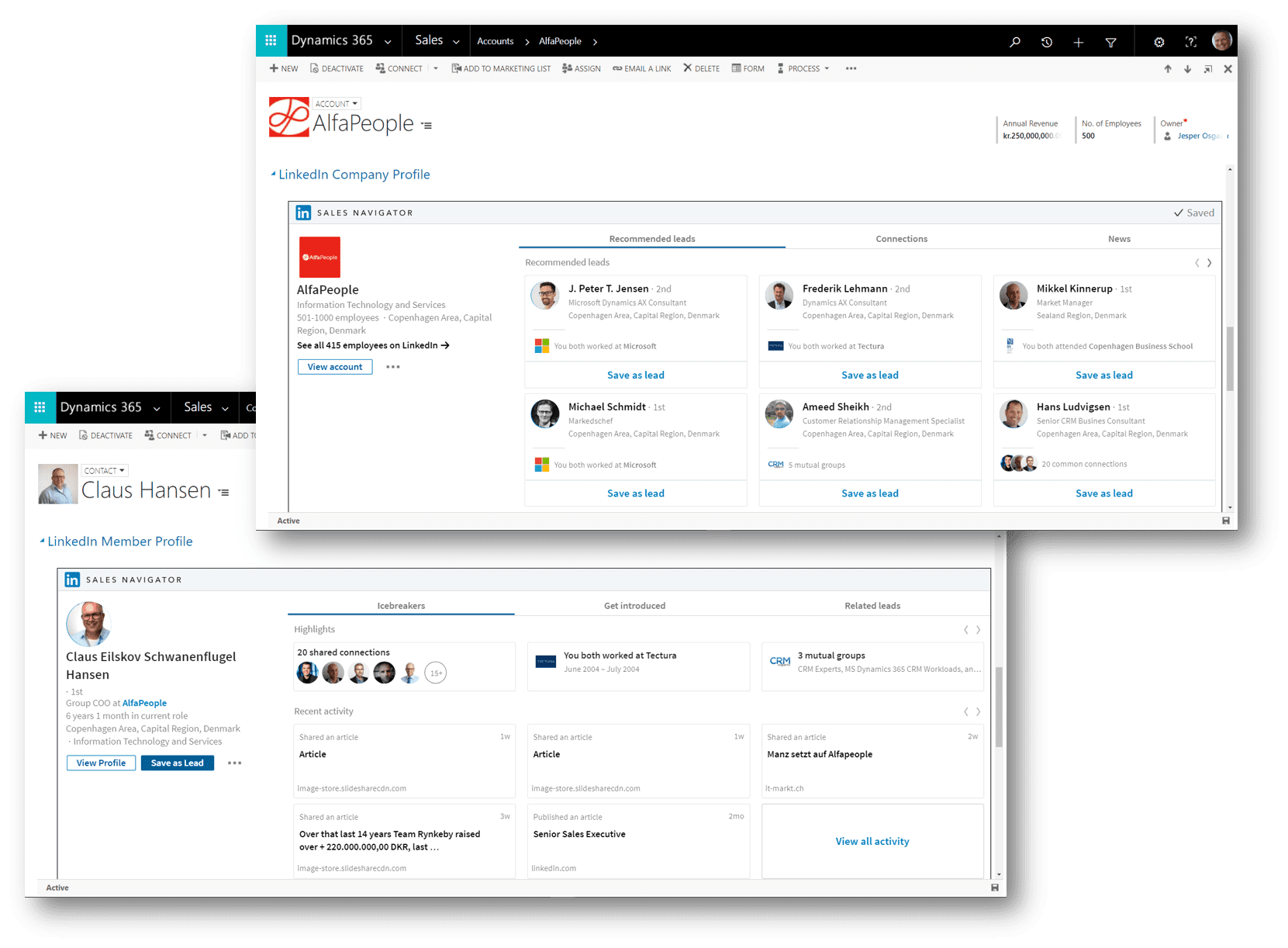Open CONNECT split dropdown arrow in AlfaPeople window
Screen dimensions: 1288x948
click(x=436, y=68)
